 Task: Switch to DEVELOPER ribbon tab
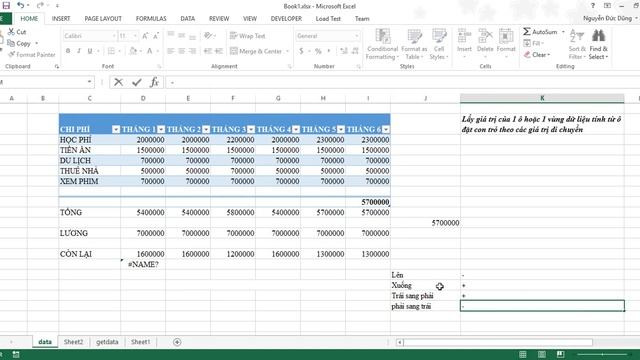(286, 19)
